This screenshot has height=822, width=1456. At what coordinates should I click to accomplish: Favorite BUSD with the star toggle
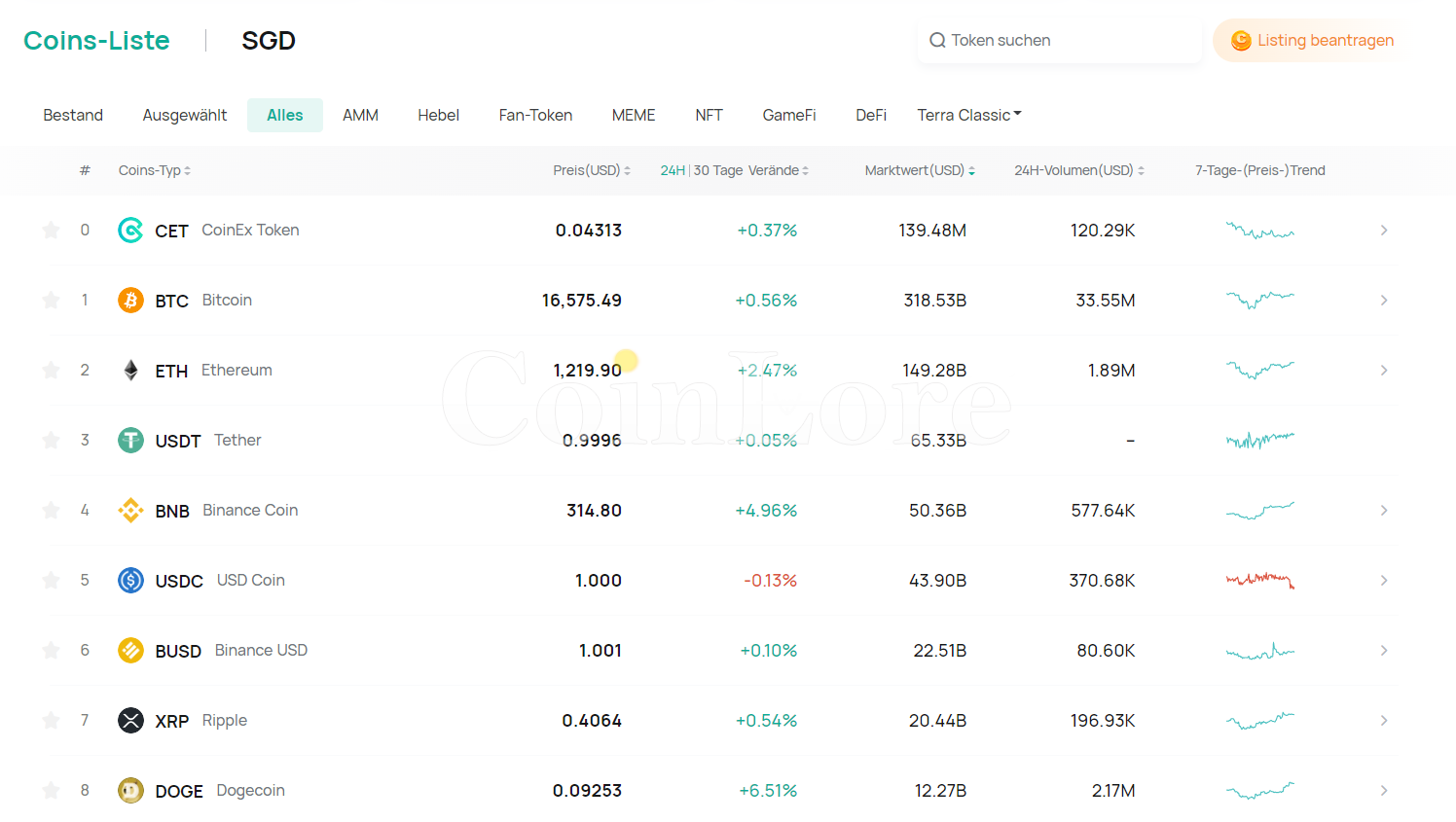(x=51, y=650)
